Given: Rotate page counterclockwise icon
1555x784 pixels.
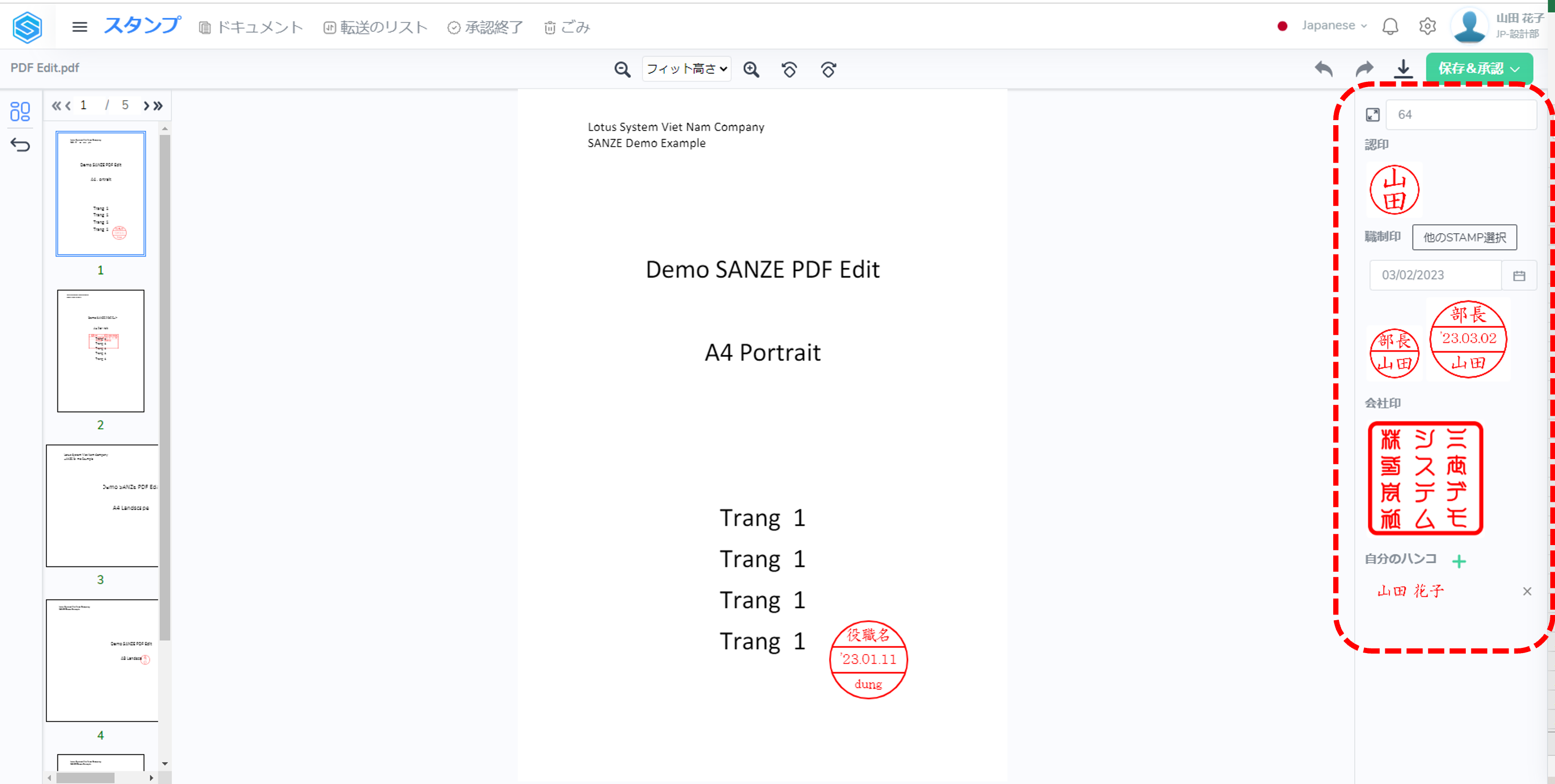Looking at the screenshot, I should point(789,69).
